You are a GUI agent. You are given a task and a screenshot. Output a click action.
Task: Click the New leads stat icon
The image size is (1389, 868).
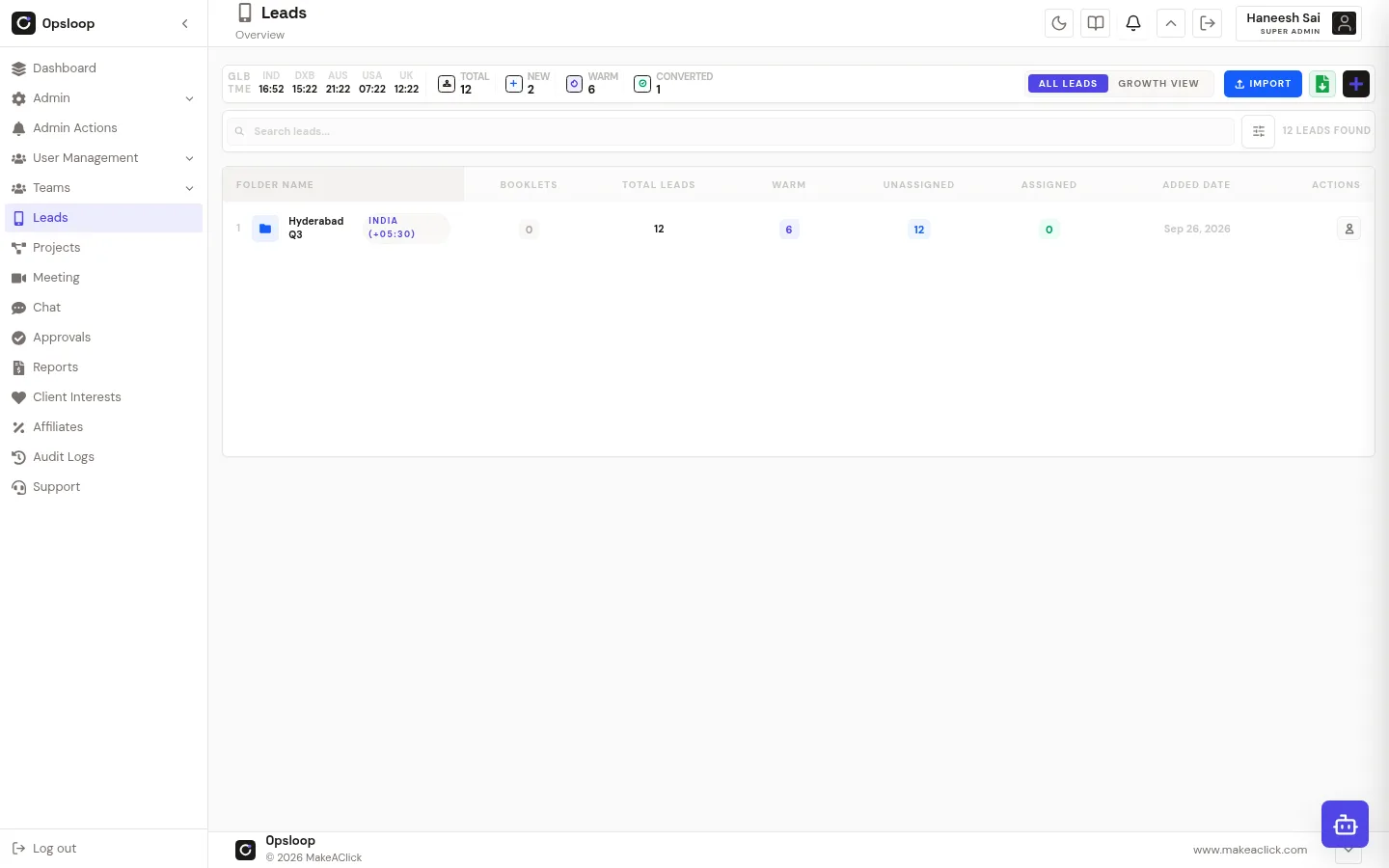(514, 84)
